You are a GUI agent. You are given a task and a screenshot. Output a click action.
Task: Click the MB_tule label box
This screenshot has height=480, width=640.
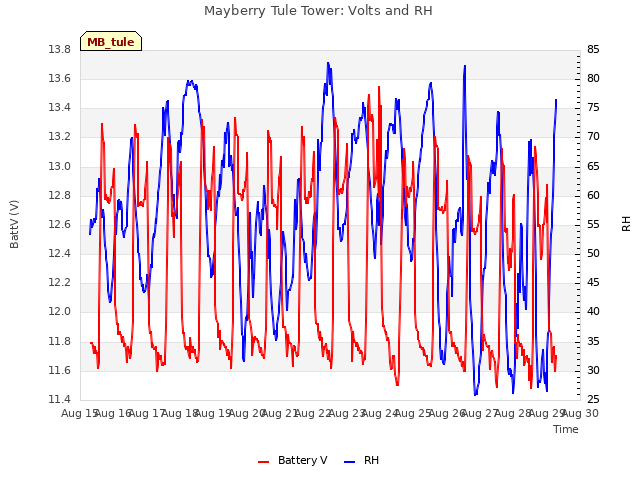click(x=111, y=41)
